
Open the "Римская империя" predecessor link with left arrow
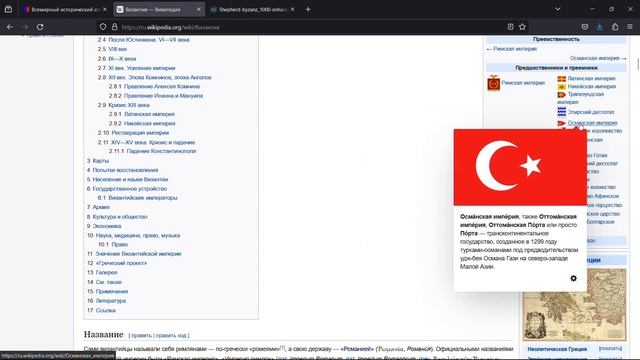(x=511, y=49)
